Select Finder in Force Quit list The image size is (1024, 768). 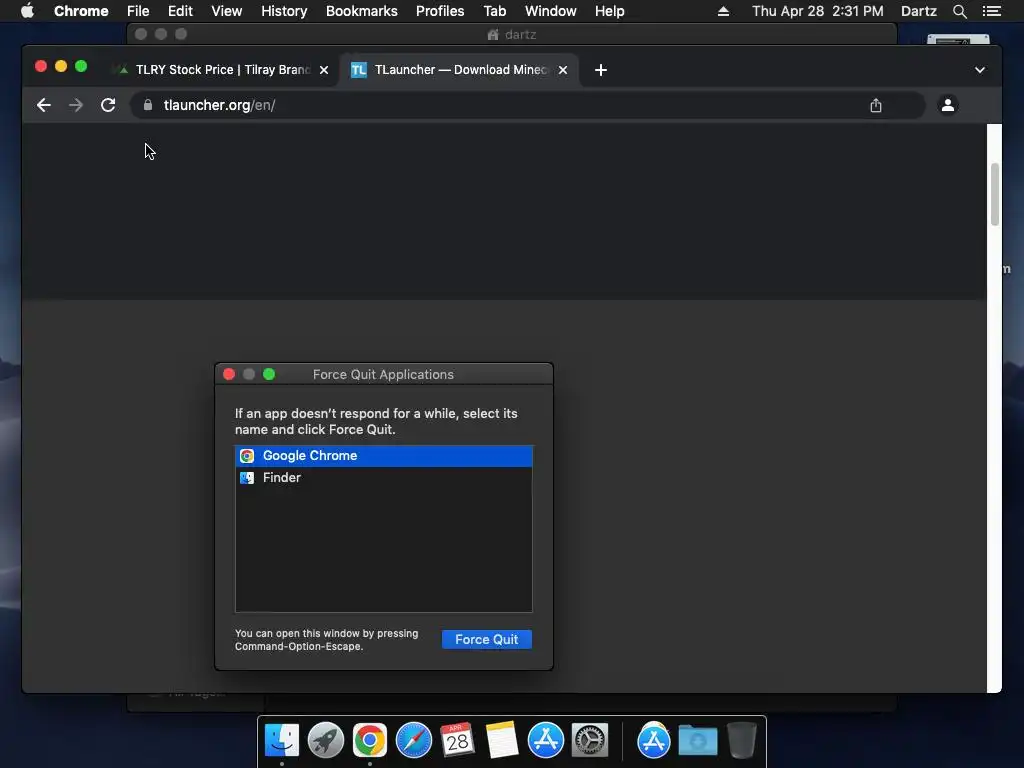pyautogui.click(x=383, y=477)
